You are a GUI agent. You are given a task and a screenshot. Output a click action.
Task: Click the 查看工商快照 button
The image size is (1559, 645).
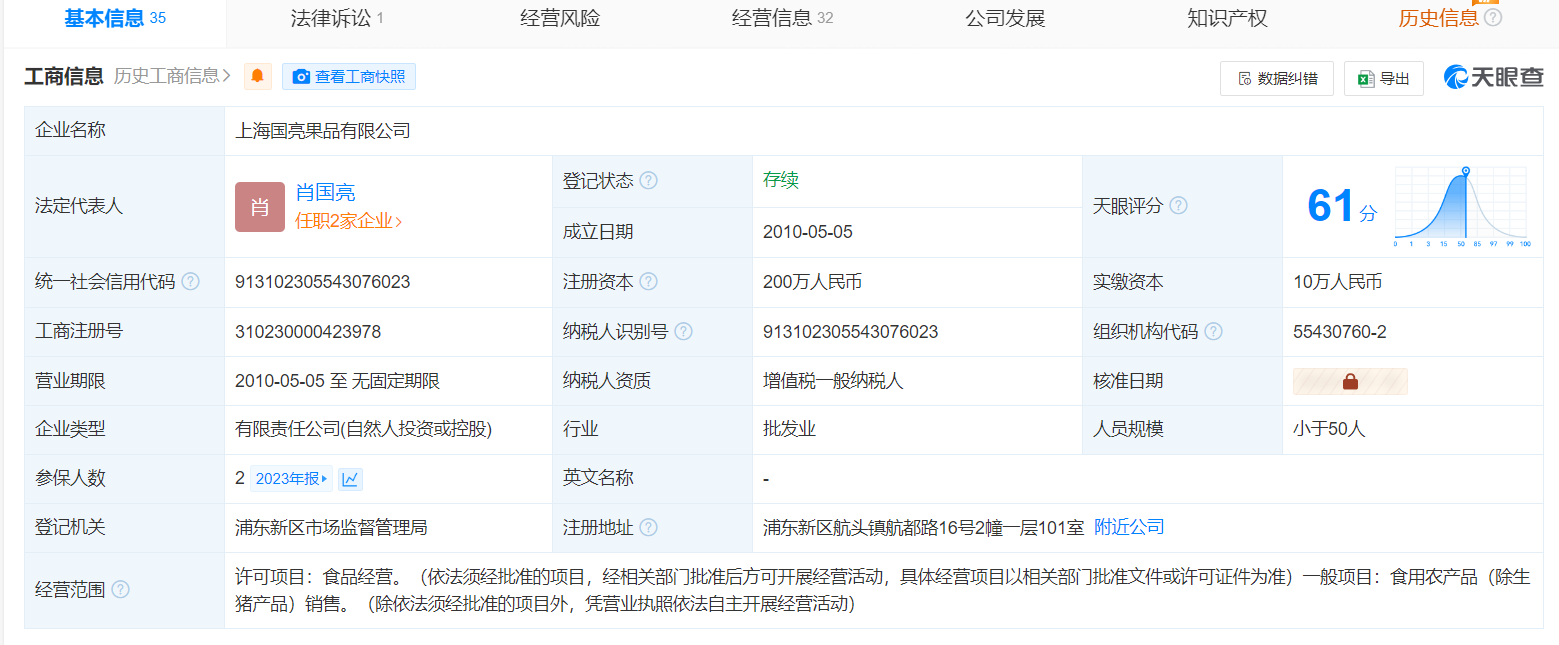(x=349, y=77)
